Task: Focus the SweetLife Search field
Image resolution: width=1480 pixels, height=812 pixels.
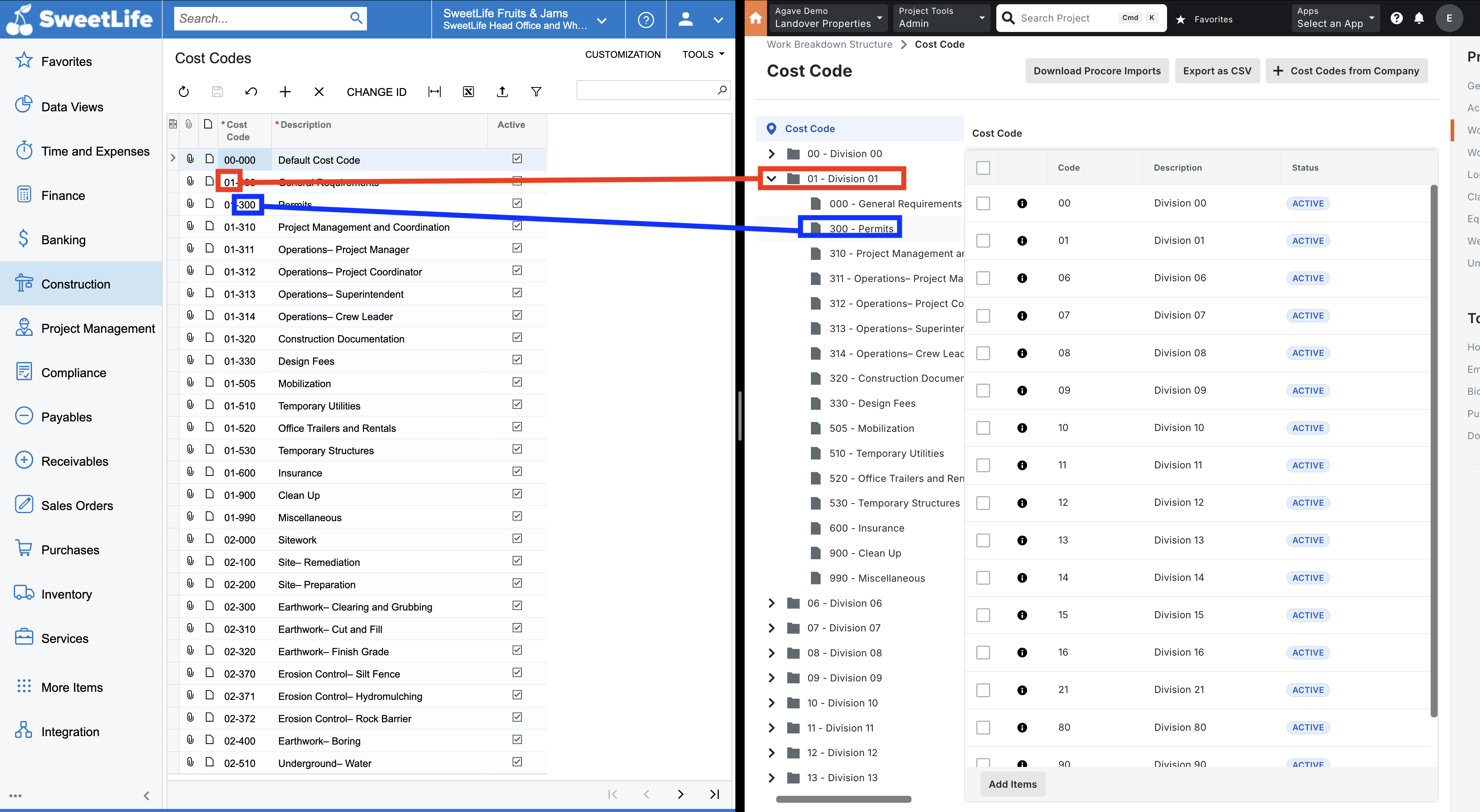Action: point(261,18)
